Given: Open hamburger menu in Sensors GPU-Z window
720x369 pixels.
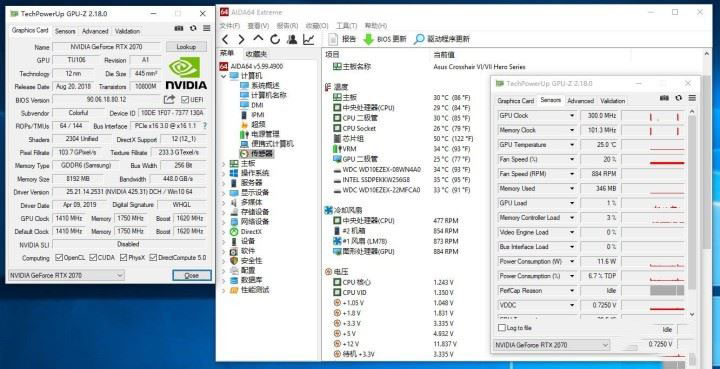Looking at the screenshot, I should pyautogui.click(x=692, y=98).
